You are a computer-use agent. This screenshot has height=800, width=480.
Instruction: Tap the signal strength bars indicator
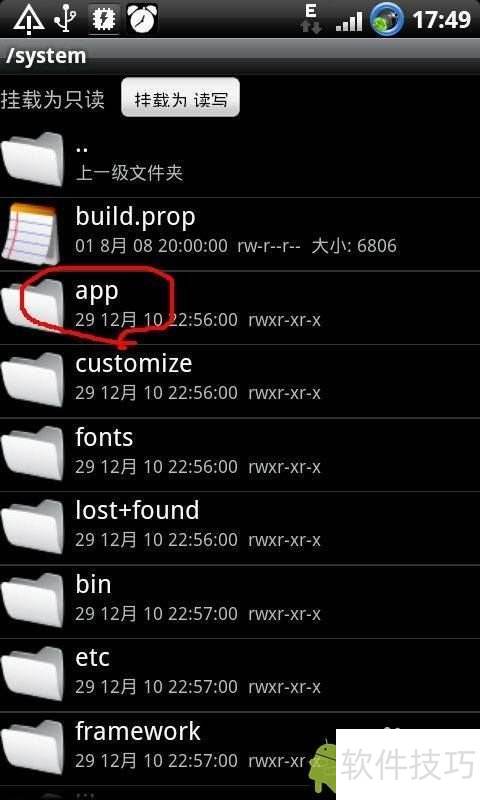[x=349, y=22]
